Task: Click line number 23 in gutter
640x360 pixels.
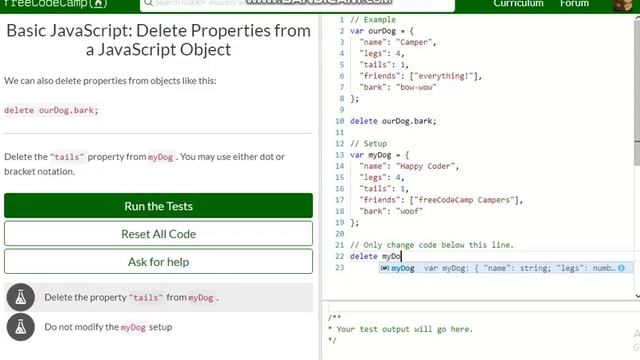Action: click(340, 267)
